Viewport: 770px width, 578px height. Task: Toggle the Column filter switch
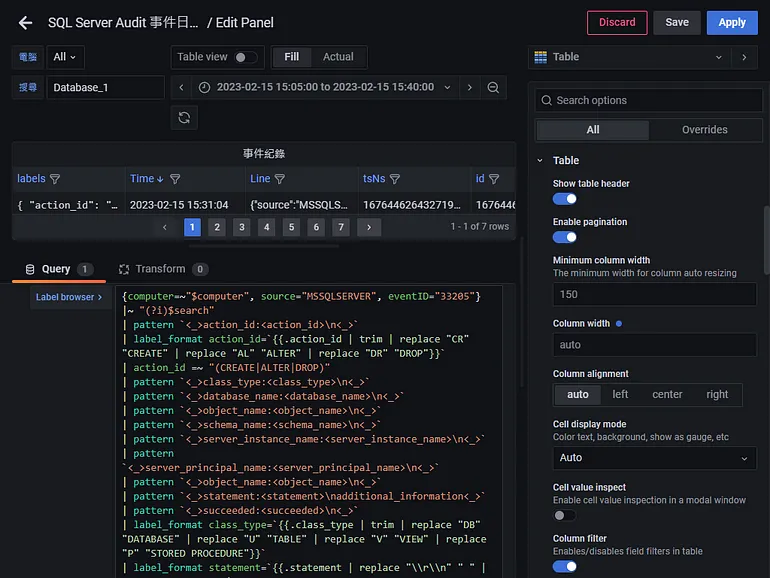(565, 566)
